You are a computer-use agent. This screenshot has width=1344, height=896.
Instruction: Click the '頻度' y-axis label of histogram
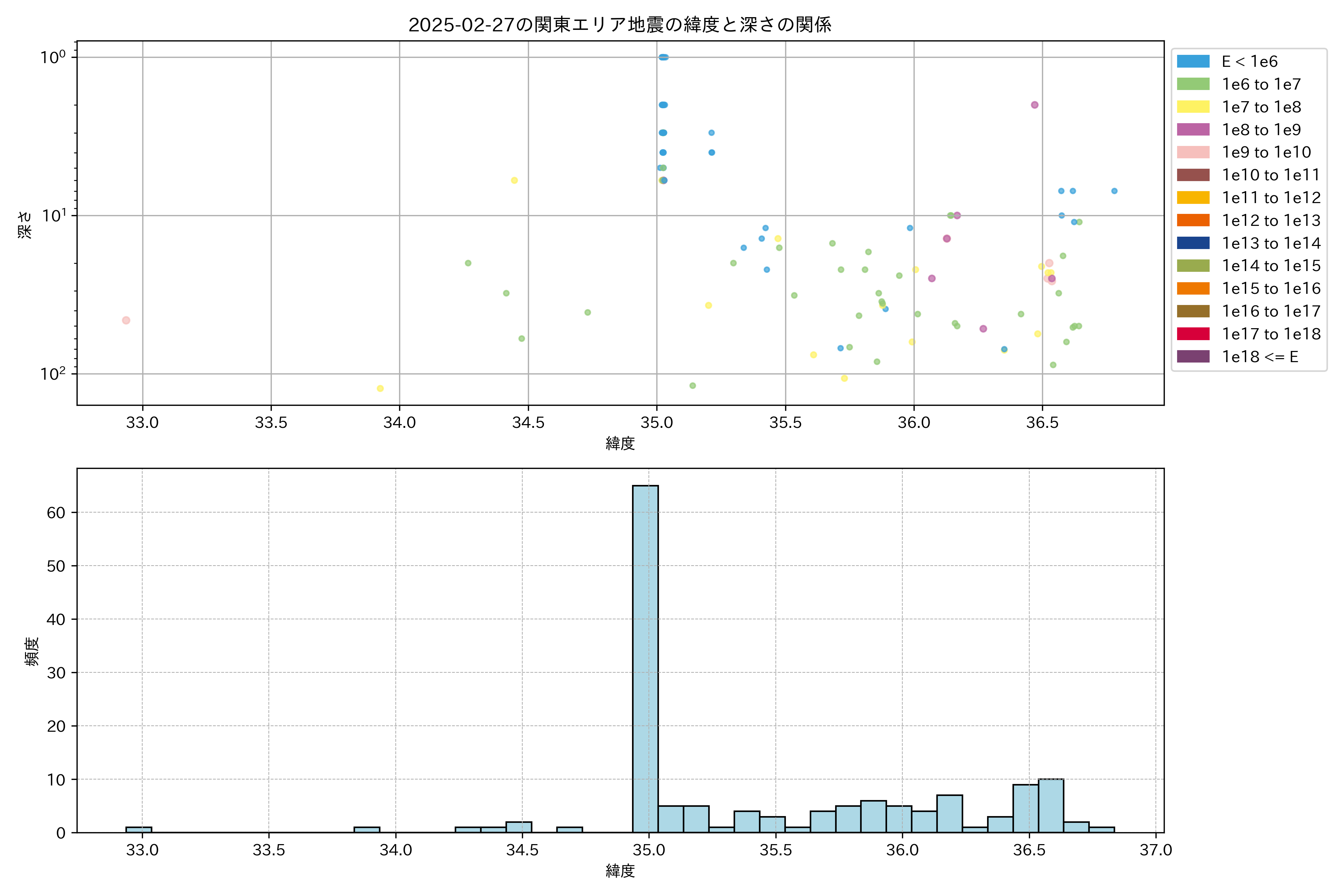(x=32, y=651)
